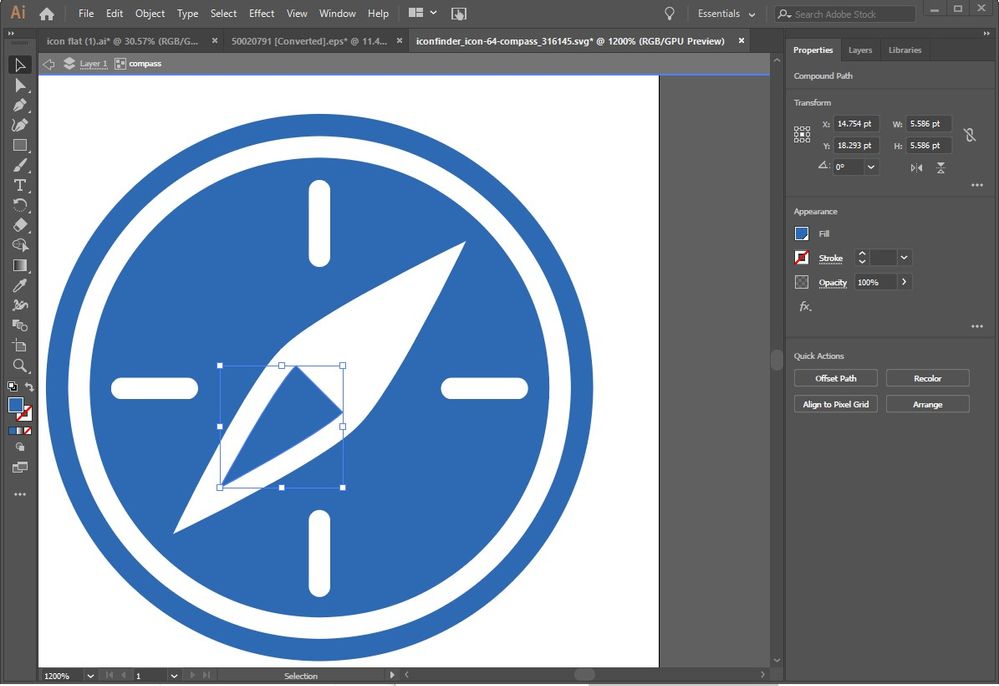
Task: Show more Transform options
Action: (977, 185)
